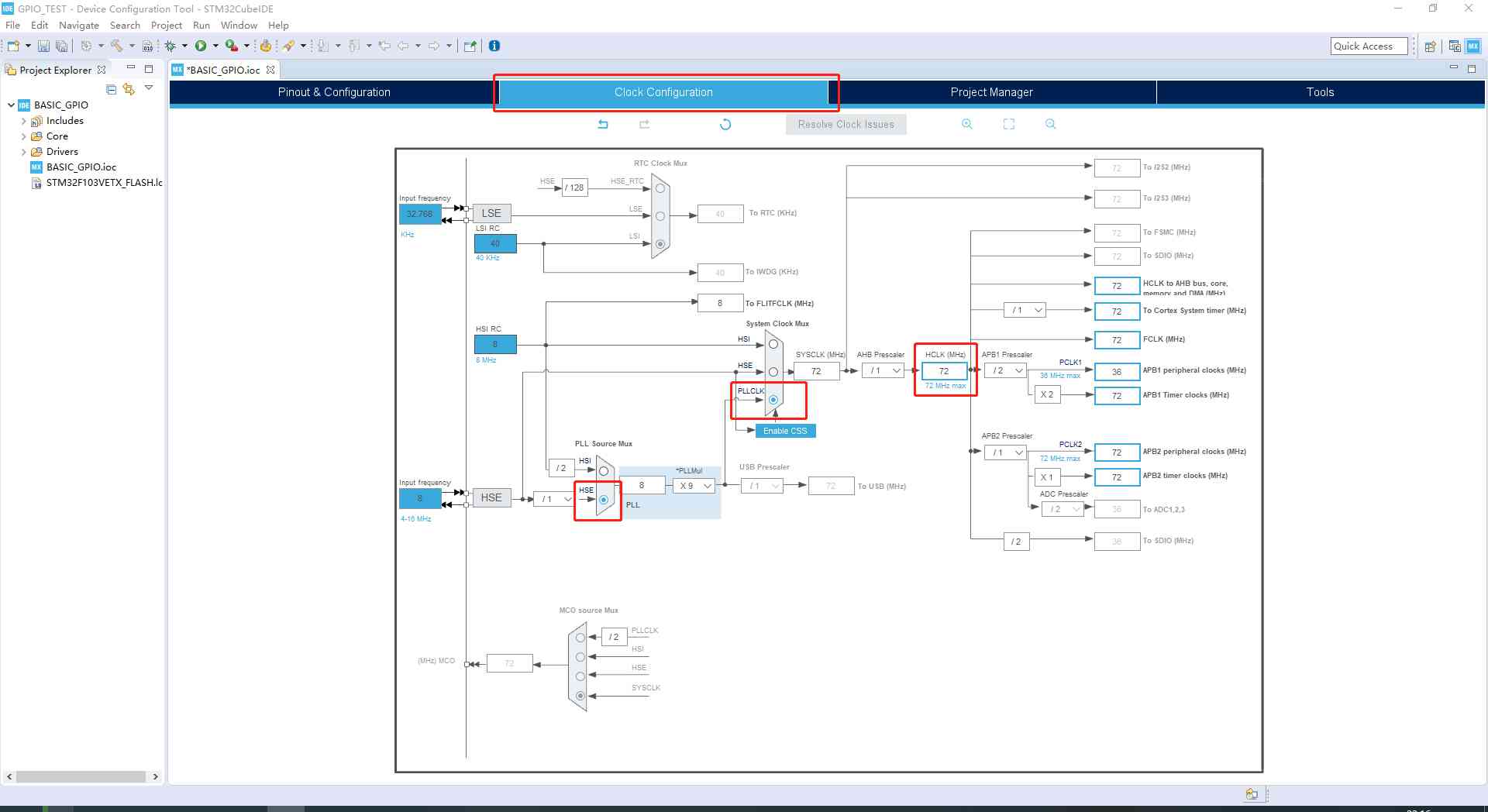Click the flashlight Search toolbar icon

[288, 46]
